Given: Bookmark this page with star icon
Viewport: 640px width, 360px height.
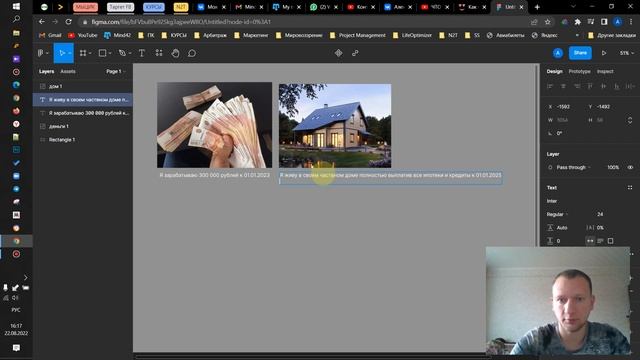Looking at the screenshot, I should 548,22.
